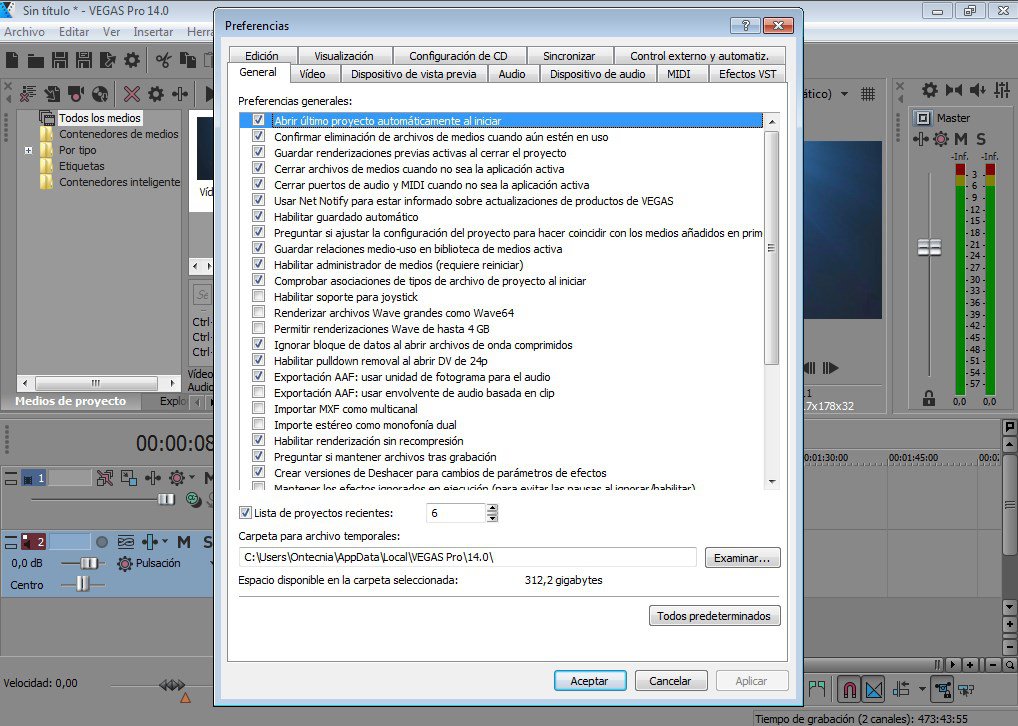Toggle Habilitar renderización sin recompresión checkbox
This screenshot has width=1018, height=726.
(258, 440)
